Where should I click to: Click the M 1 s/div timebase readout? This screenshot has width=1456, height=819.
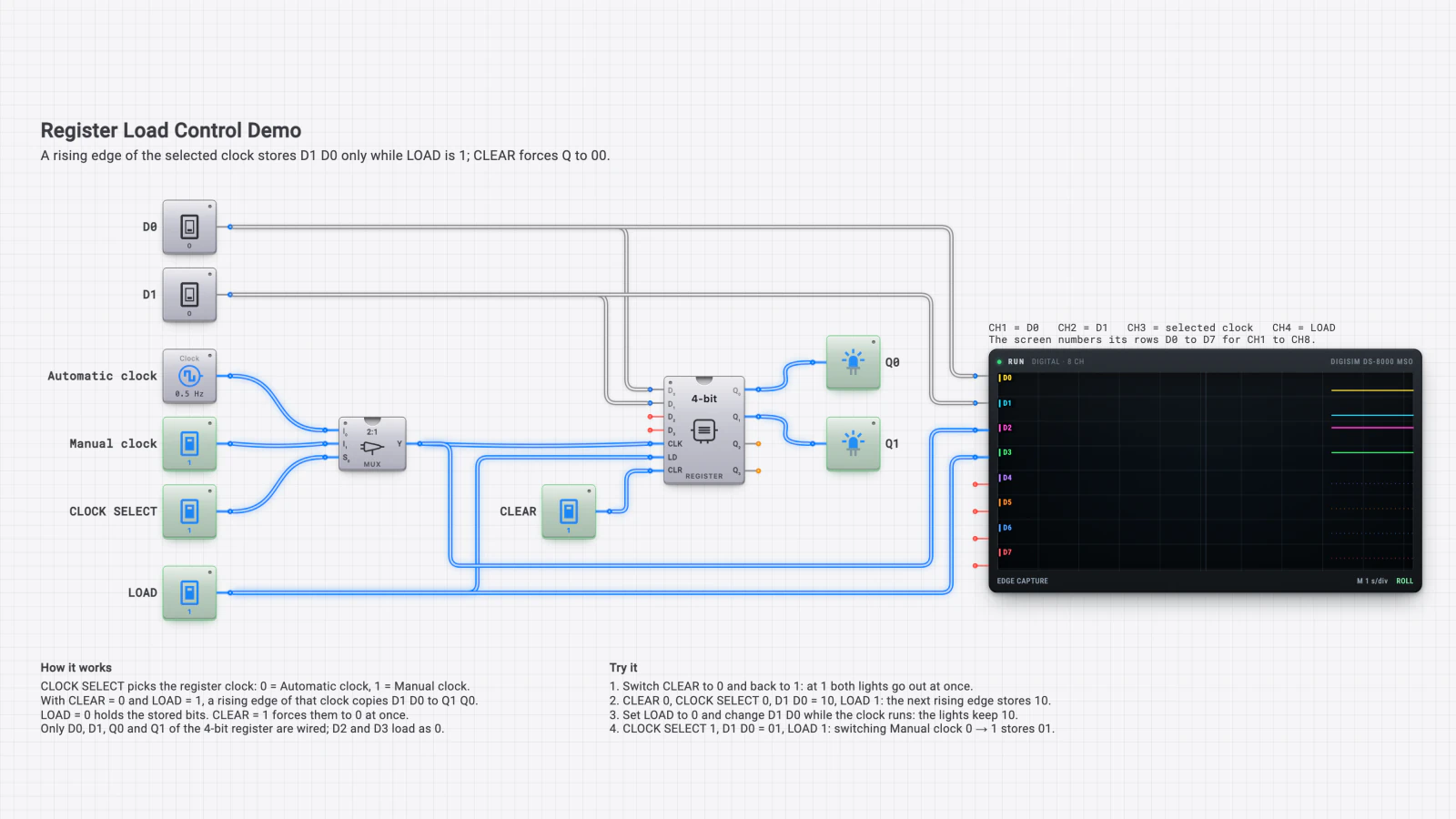click(1372, 581)
